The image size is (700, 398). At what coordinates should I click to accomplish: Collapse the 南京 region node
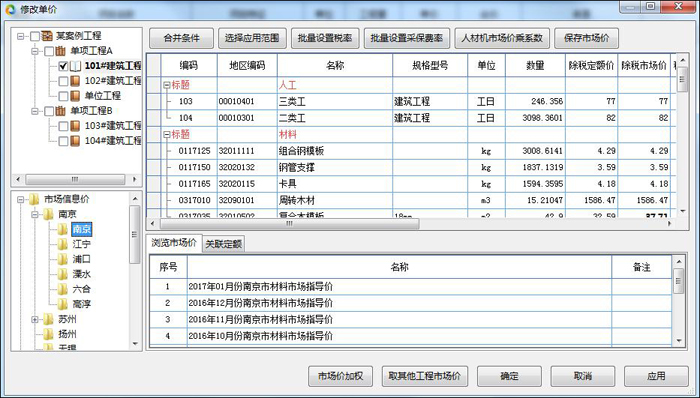[x=35, y=215]
